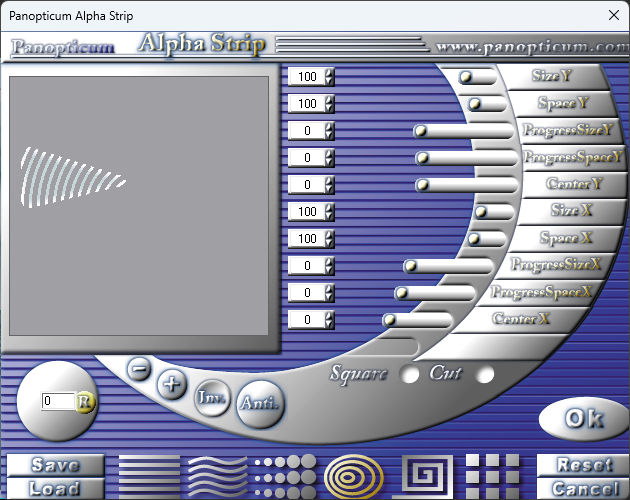Click the yellow R random button
This screenshot has width=630, height=500.
pyautogui.click(x=84, y=402)
